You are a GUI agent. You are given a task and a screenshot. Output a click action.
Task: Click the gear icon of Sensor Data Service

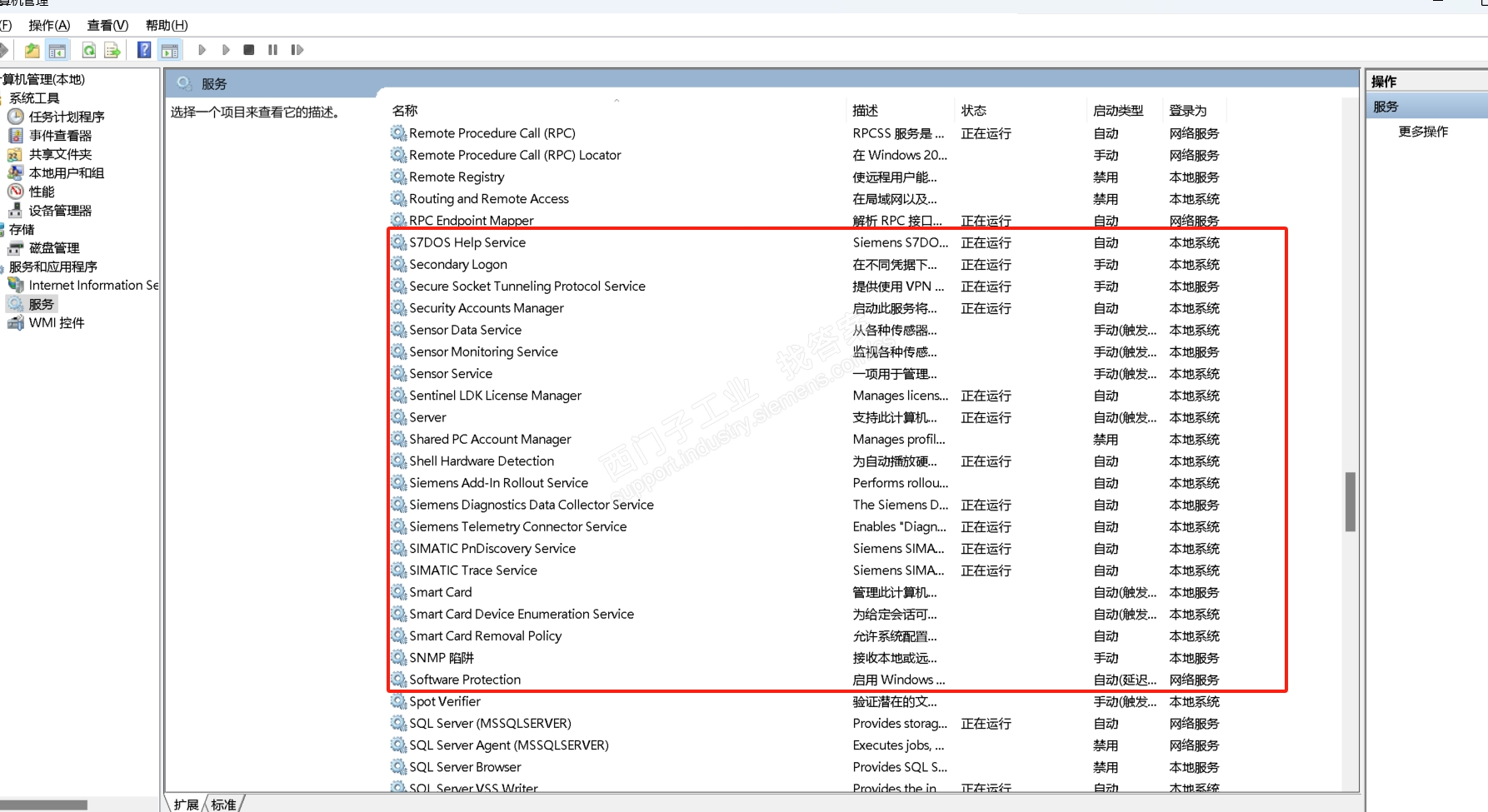(398, 330)
